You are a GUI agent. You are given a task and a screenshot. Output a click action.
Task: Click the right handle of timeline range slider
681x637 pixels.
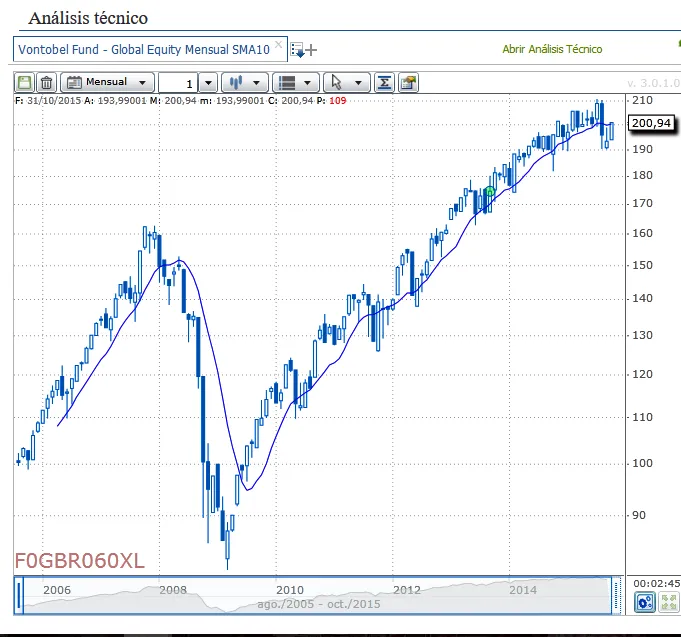617,596
